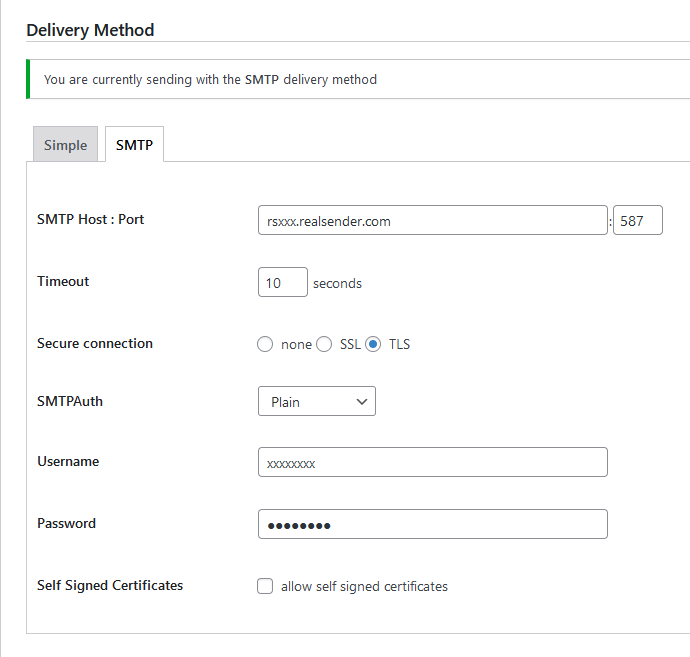This screenshot has width=690, height=657.
Task: Choose SSL as the secure connection
Action: (x=324, y=344)
